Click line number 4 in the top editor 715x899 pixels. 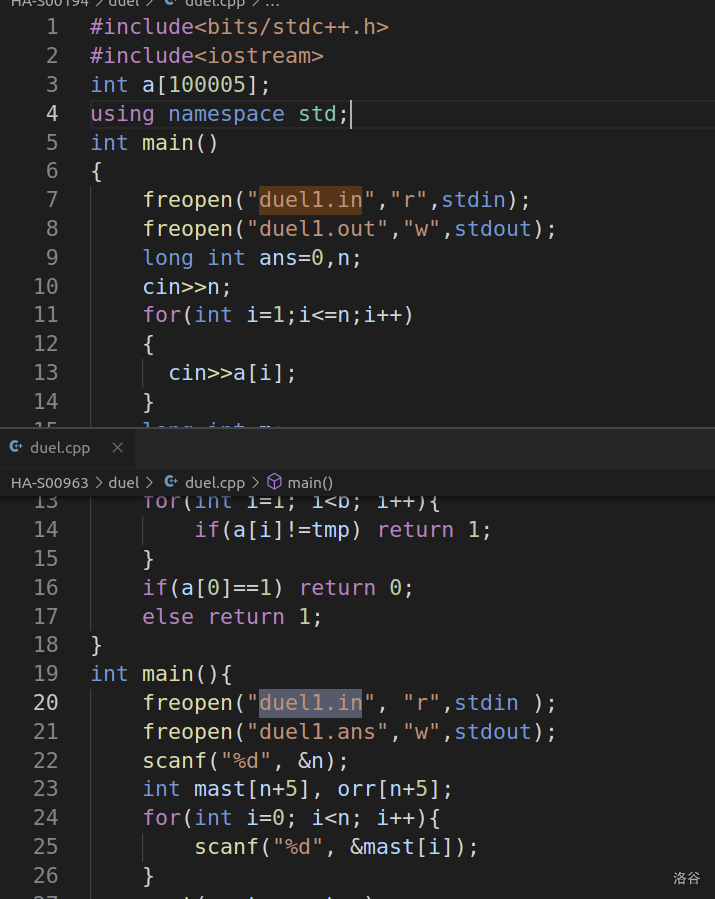click(51, 114)
